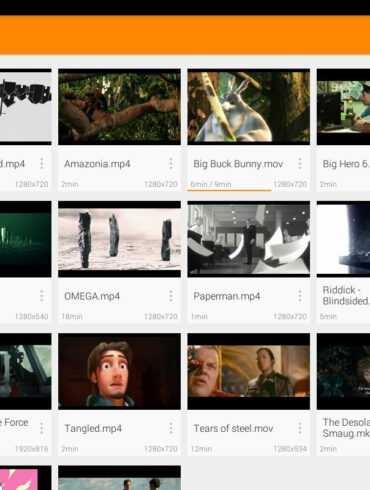370x490 pixels.
Task: Click the Paperman.mp4 file name
Action: click(x=227, y=296)
